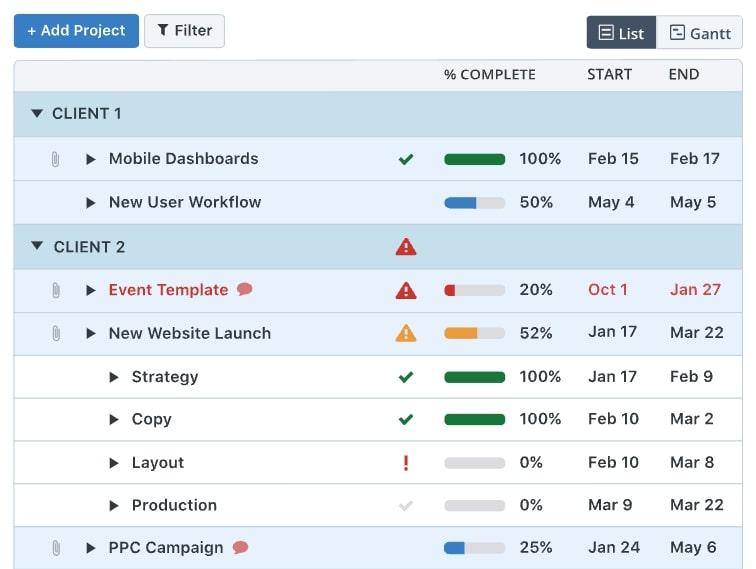The image size is (756, 569).
Task: Collapse the Client 1 group
Action: click(38, 114)
